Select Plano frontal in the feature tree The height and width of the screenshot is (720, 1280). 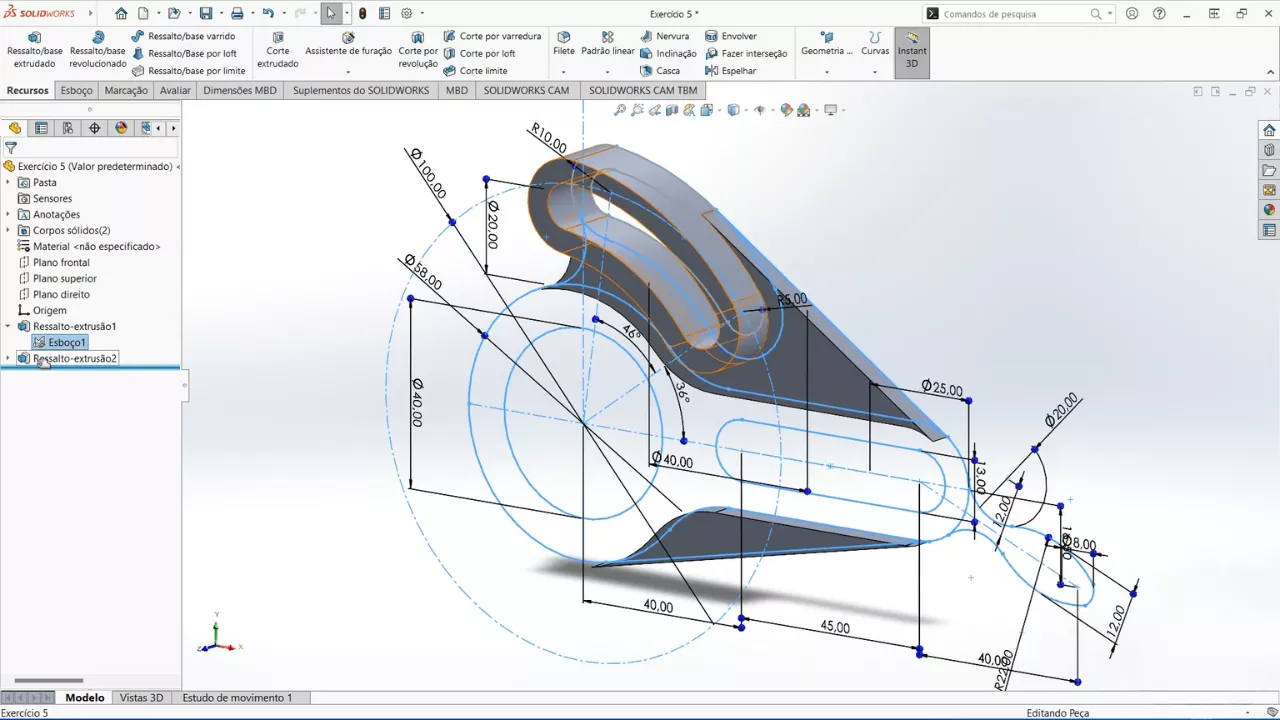[x=61, y=262]
